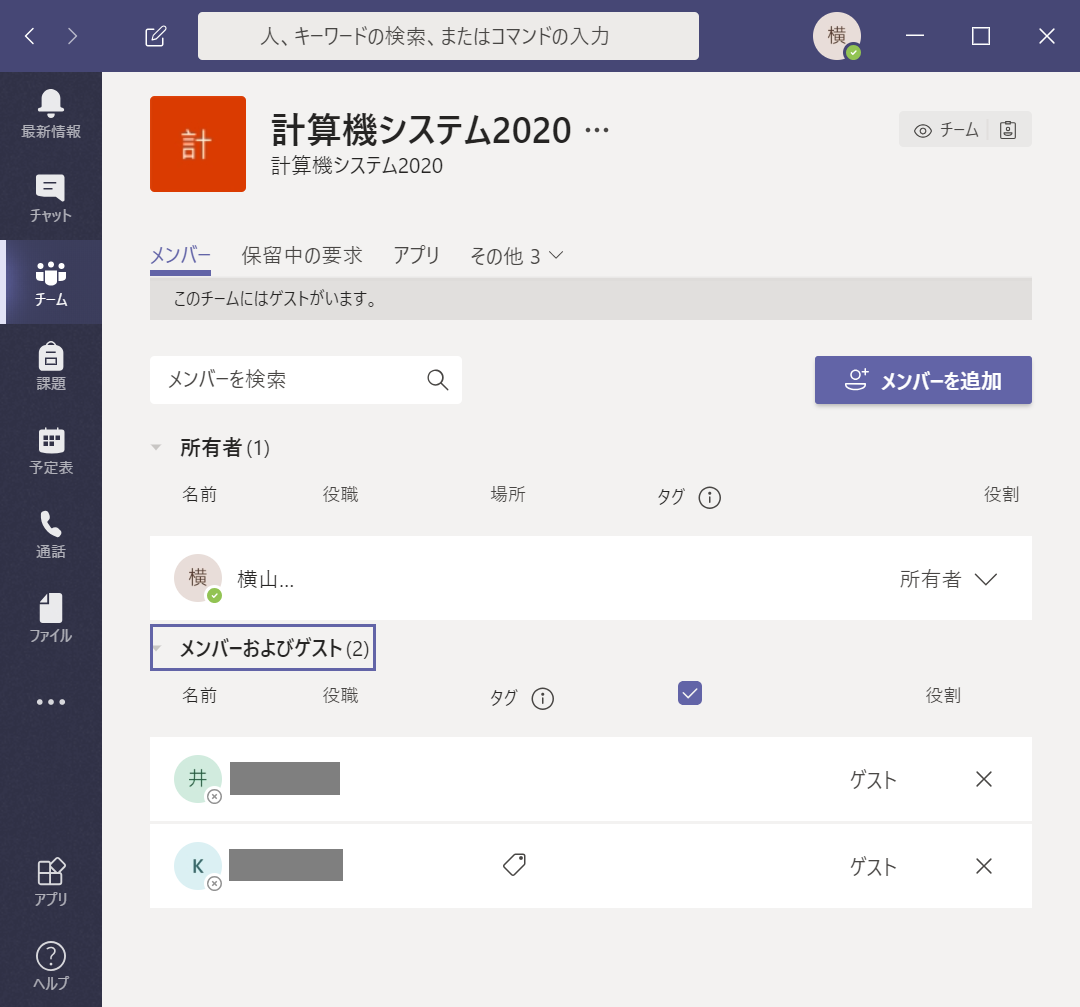Click ゲスト role label in 井 row
Image resolution: width=1080 pixels, height=1007 pixels.
(873, 780)
